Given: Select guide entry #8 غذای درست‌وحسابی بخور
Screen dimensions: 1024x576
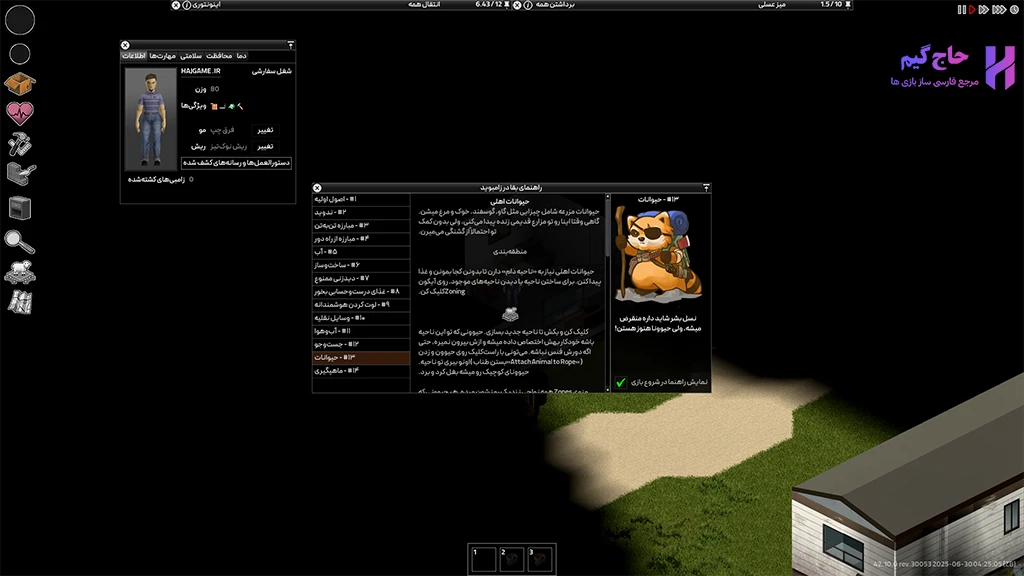Looking at the screenshot, I should tap(361, 291).
